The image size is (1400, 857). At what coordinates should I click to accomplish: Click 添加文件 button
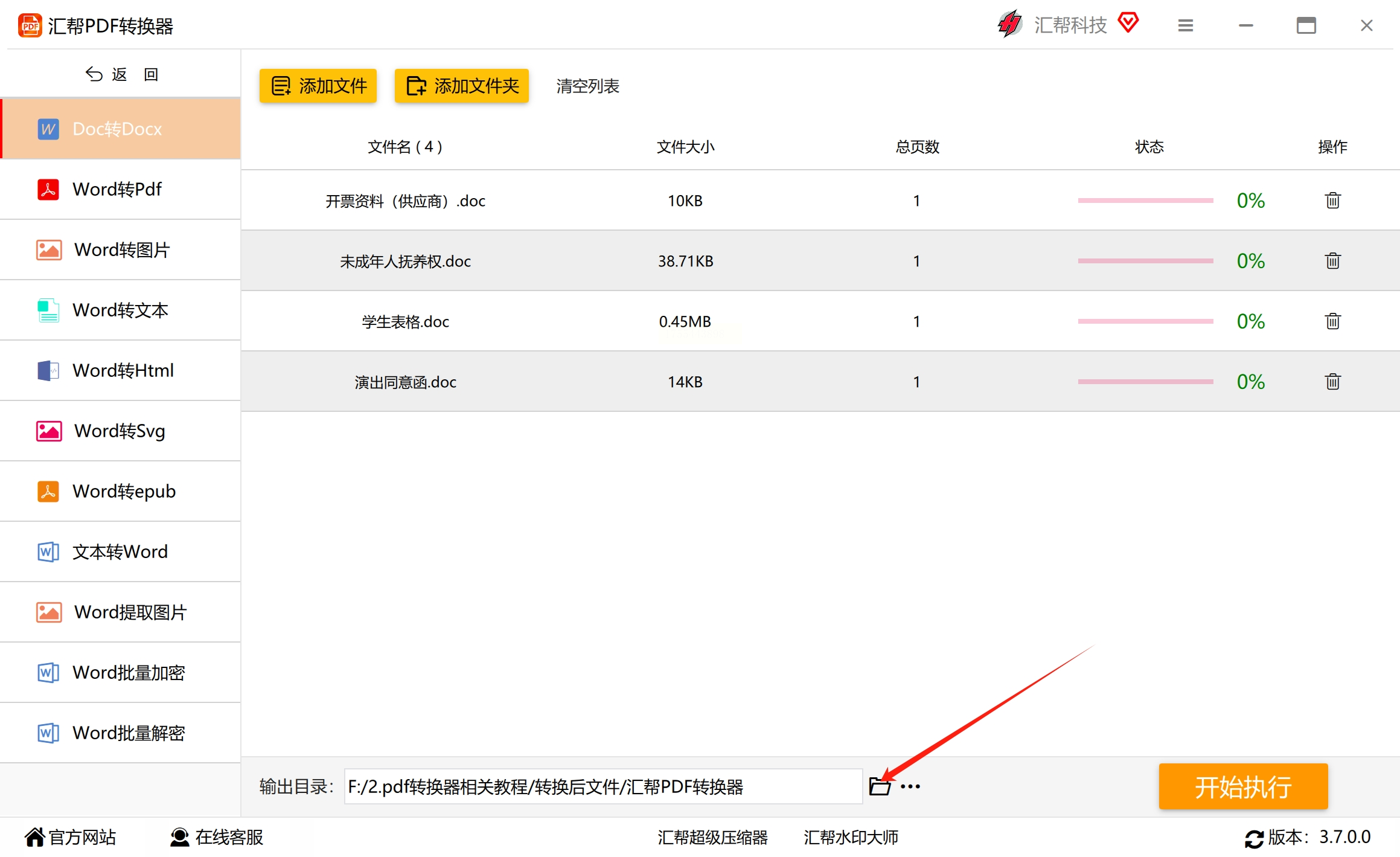click(x=318, y=86)
